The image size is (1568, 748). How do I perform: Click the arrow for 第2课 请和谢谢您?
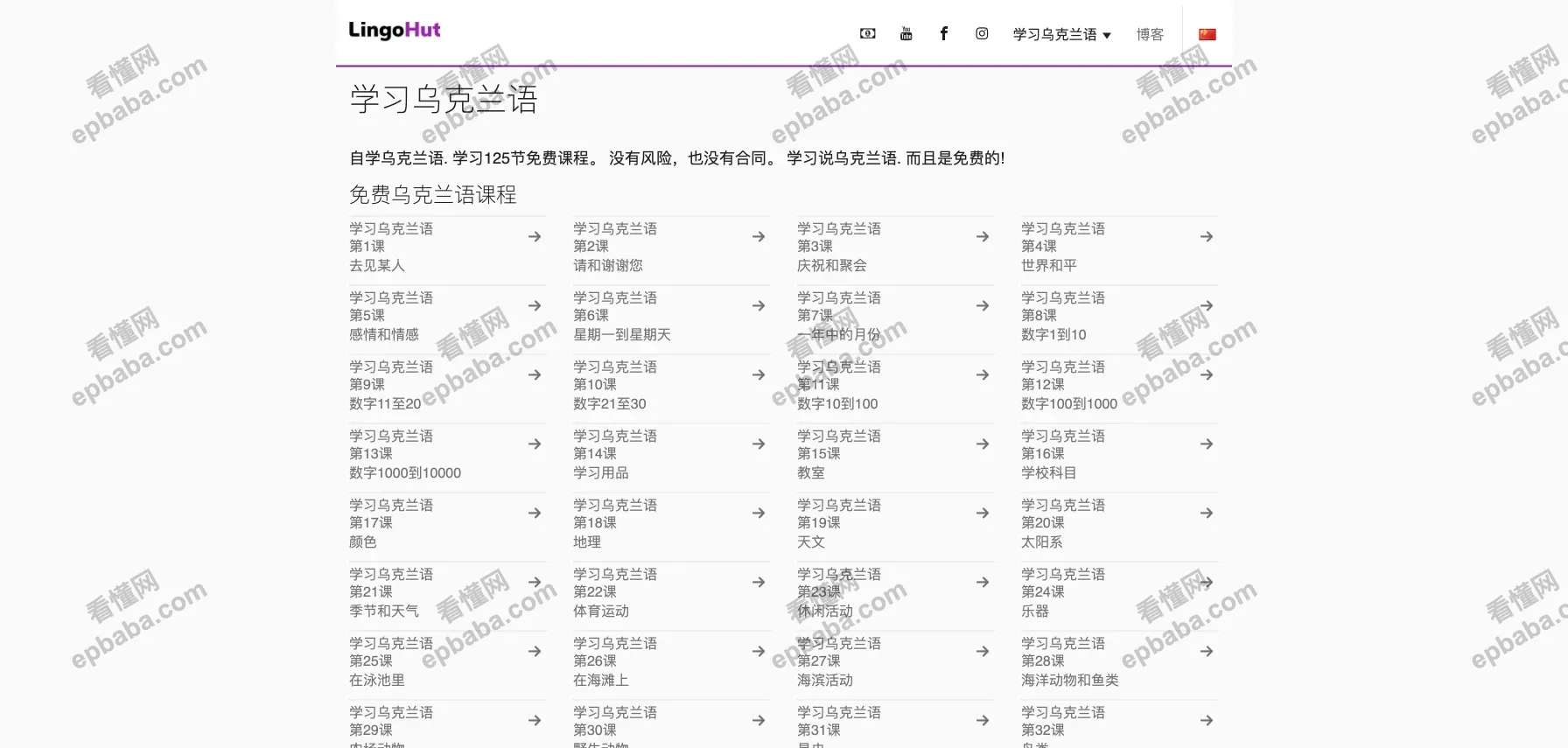[x=759, y=236]
